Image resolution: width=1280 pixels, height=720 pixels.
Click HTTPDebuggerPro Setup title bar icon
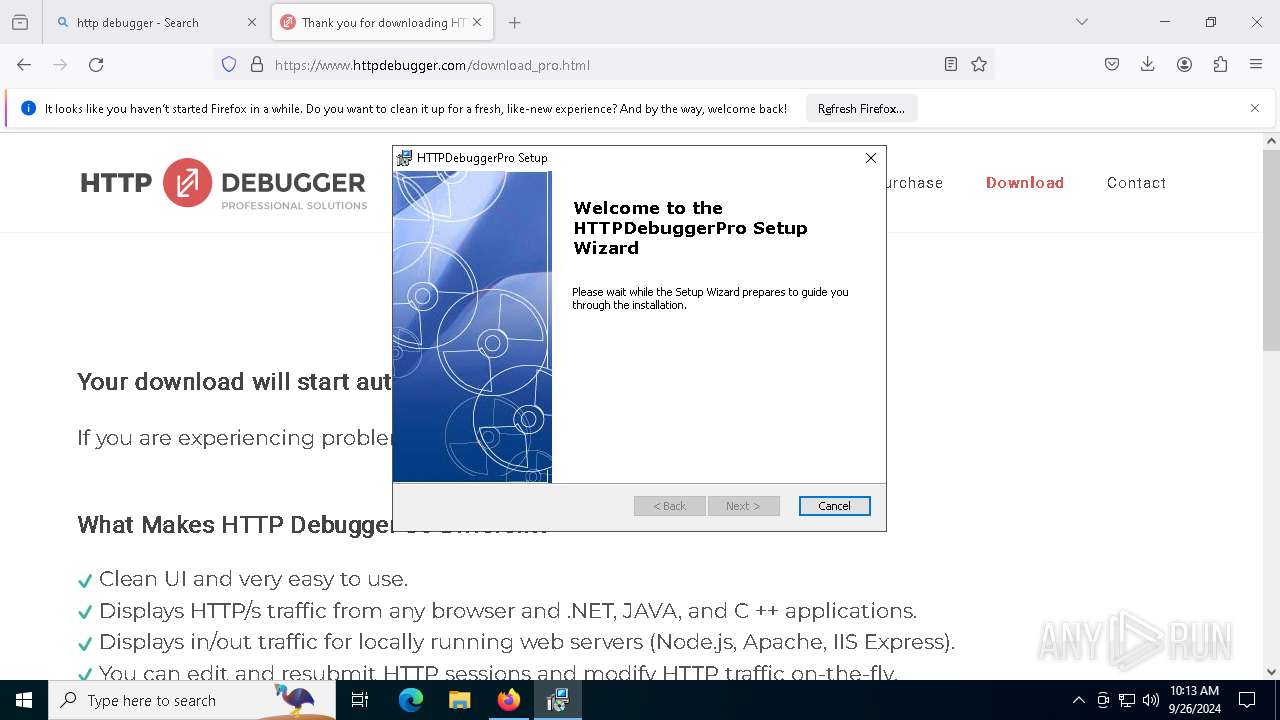tap(404, 158)
